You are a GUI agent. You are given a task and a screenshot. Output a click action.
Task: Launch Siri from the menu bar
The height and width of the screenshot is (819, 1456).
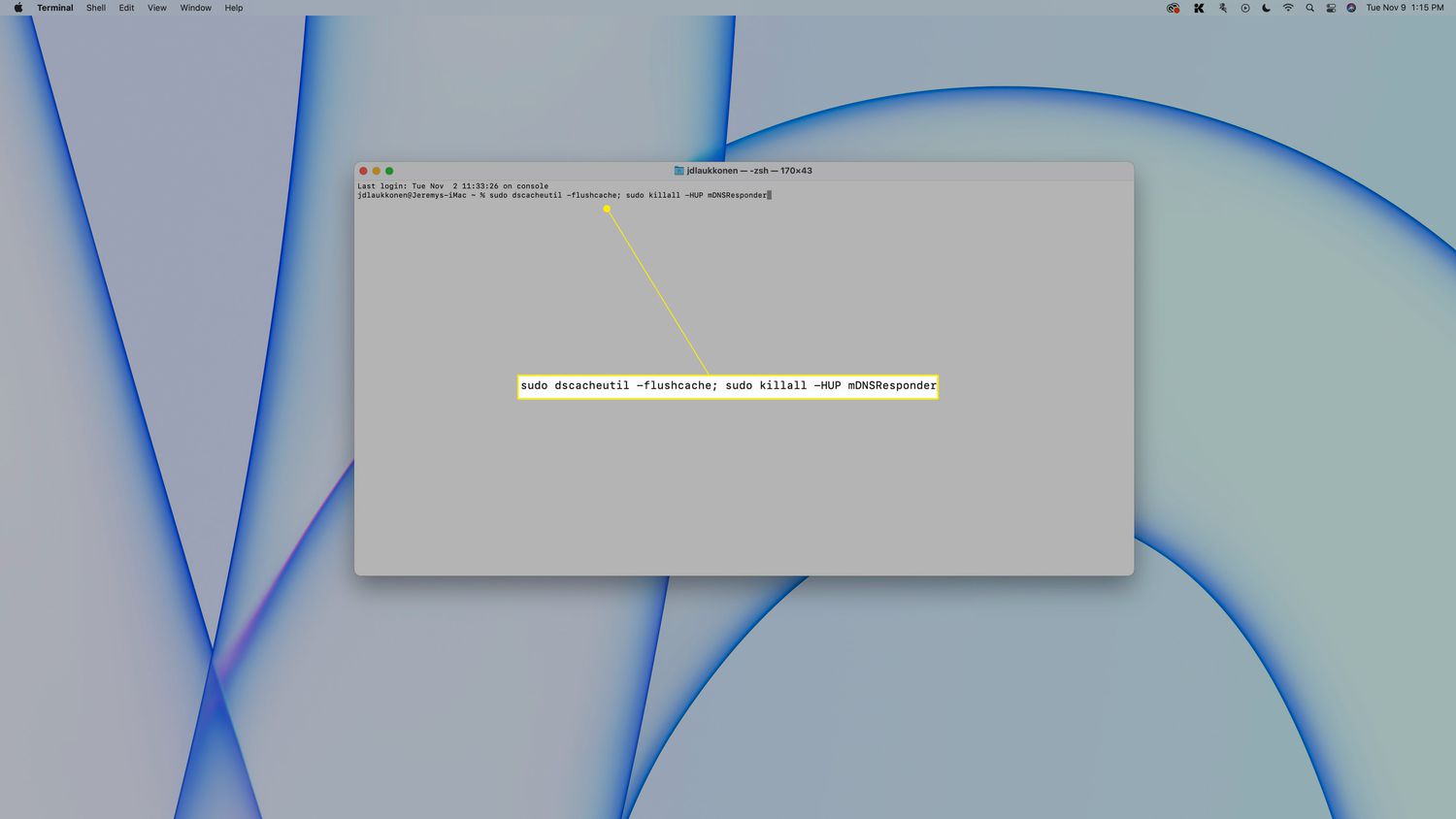click(x=1351, y=8)
